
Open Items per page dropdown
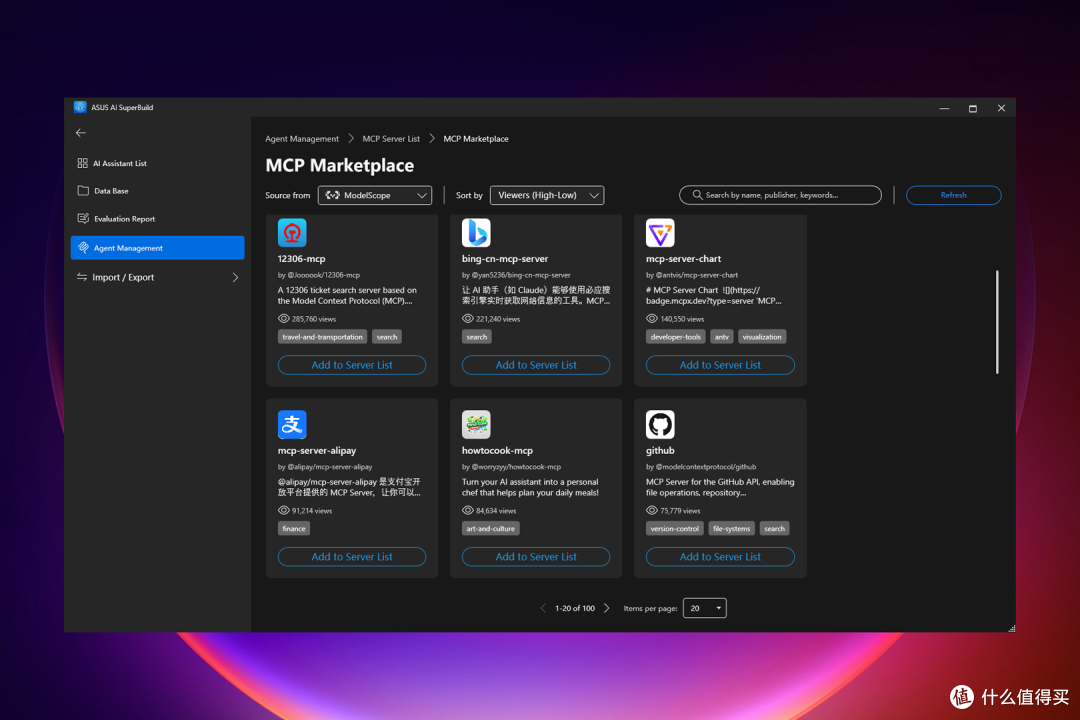[705, 608]
